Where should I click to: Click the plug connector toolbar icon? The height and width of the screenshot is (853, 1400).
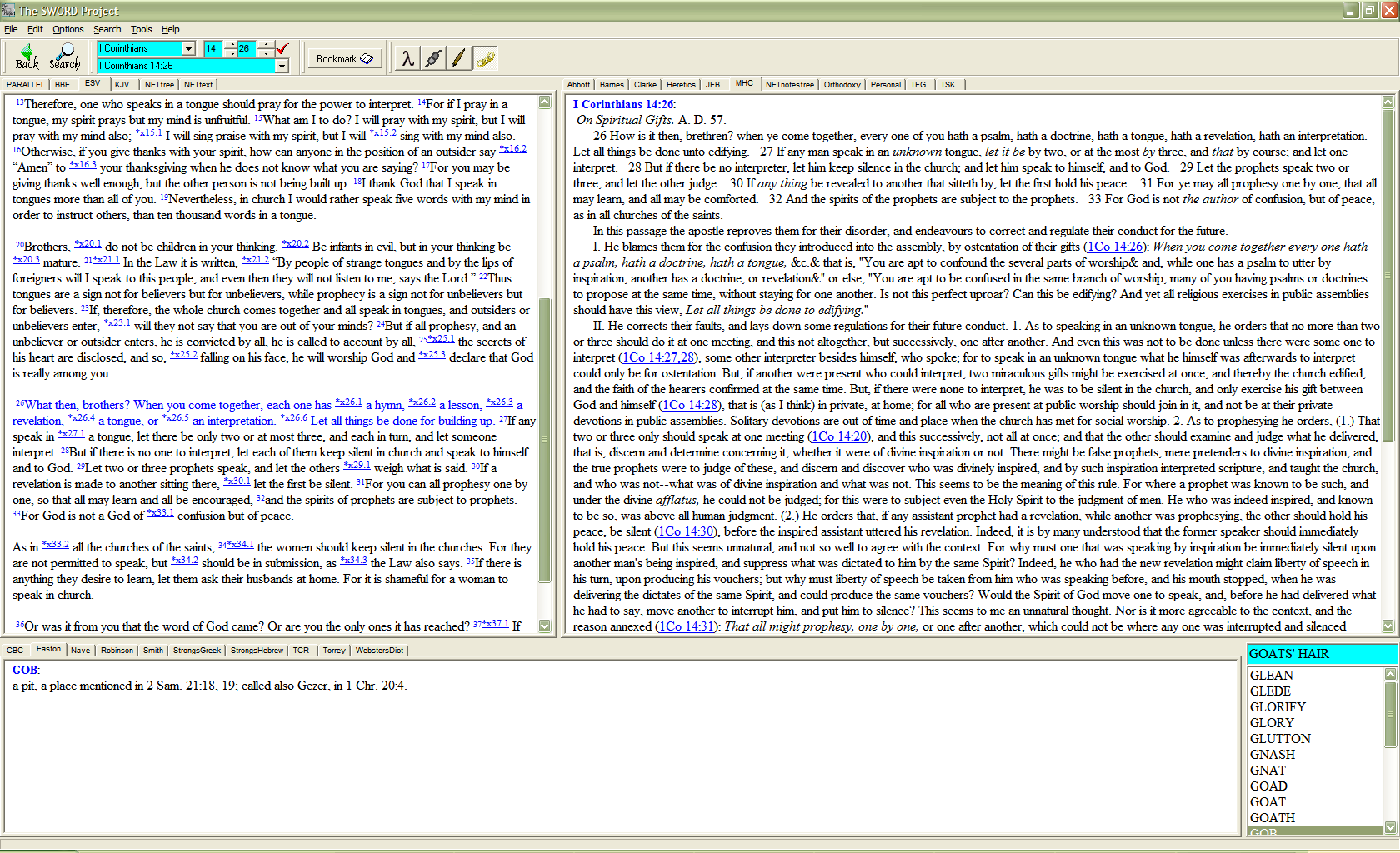point(433,58)
